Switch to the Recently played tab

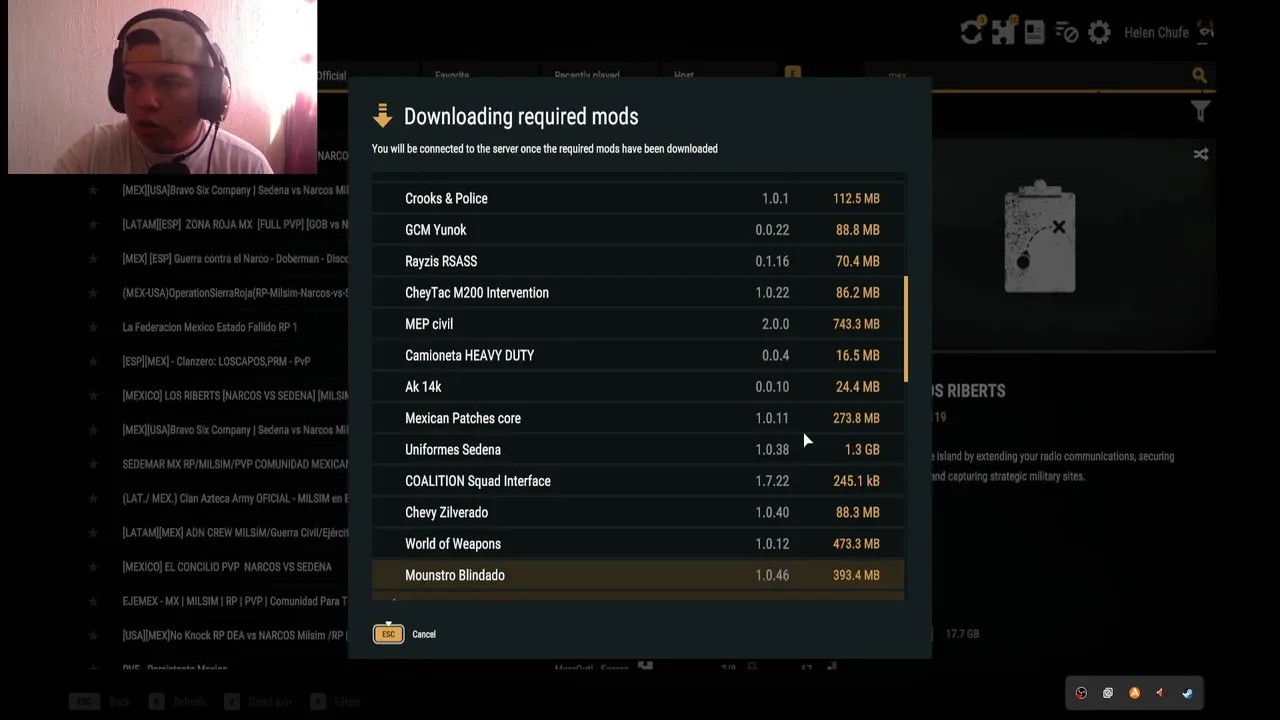pos(587,75)
